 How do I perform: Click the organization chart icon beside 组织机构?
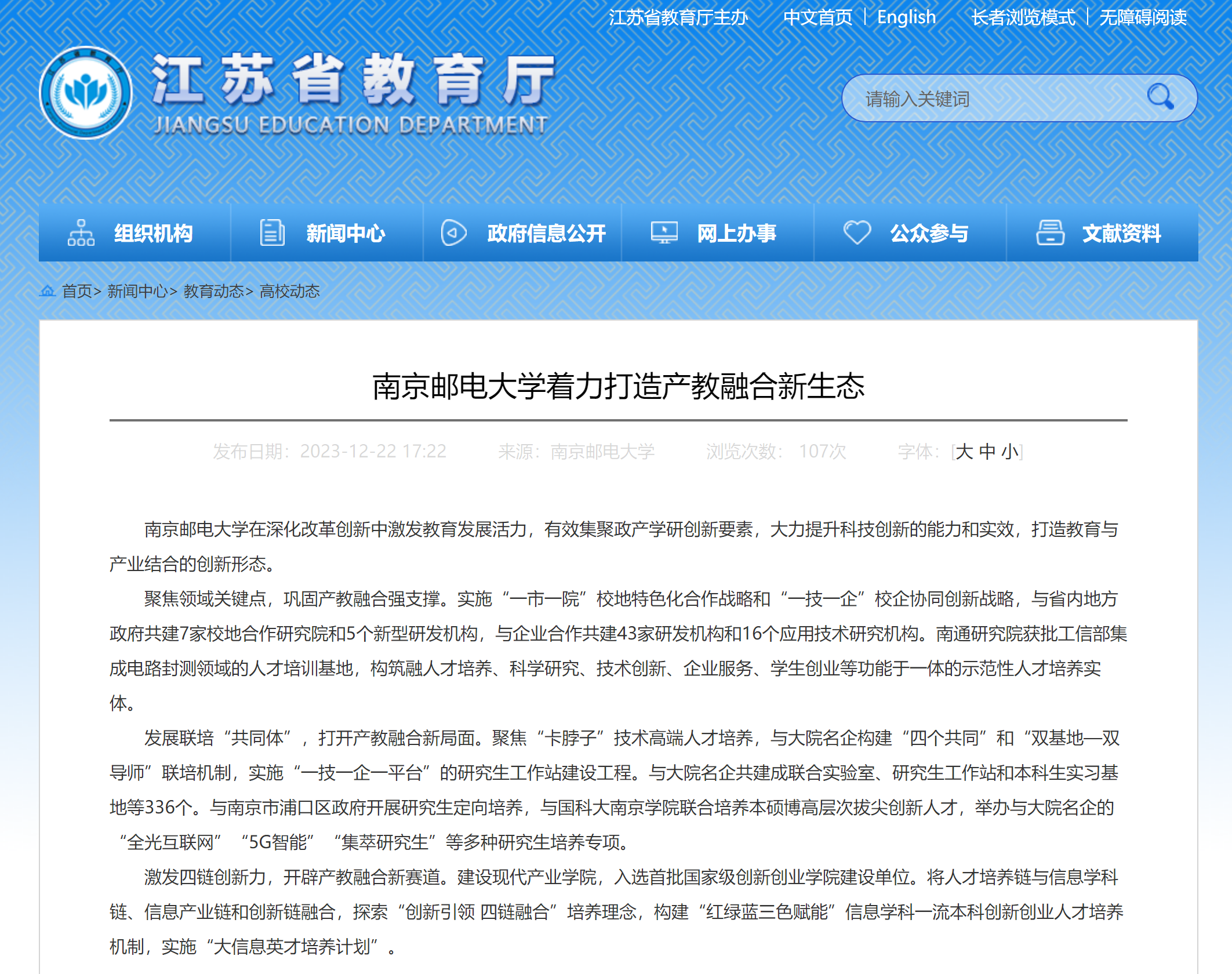point(81,232)
